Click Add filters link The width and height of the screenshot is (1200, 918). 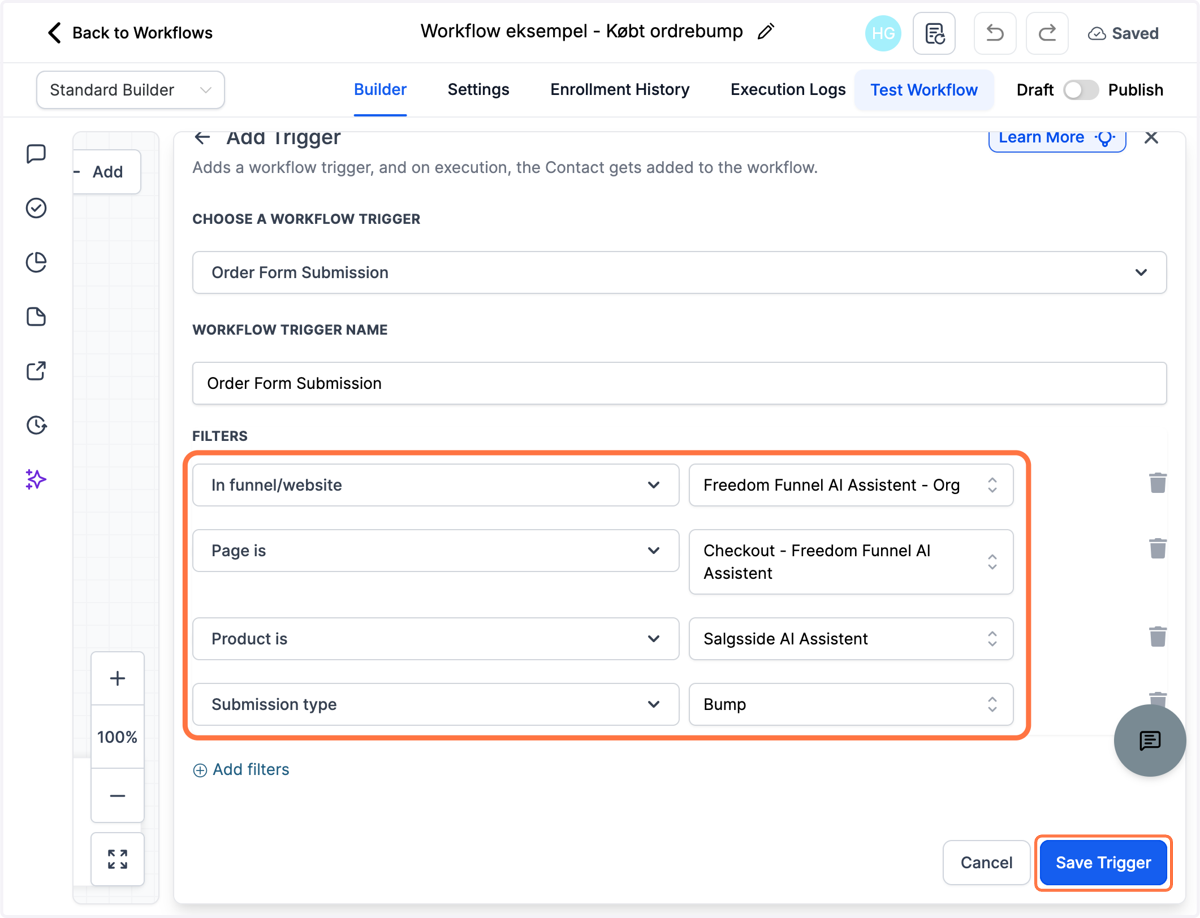(x=241, y=769)
